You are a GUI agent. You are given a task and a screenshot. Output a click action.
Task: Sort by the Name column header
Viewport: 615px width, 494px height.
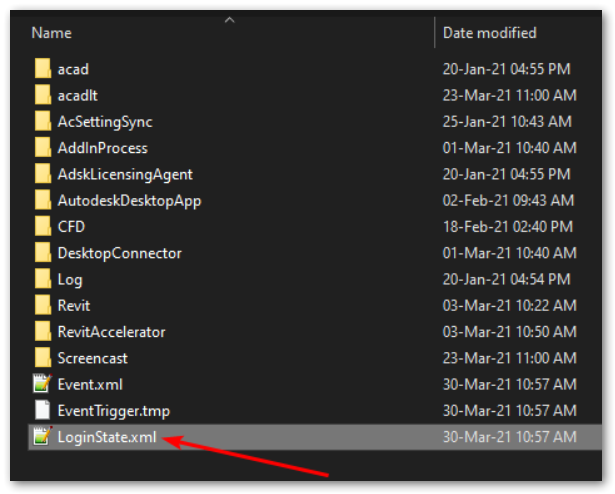(51, 33)
